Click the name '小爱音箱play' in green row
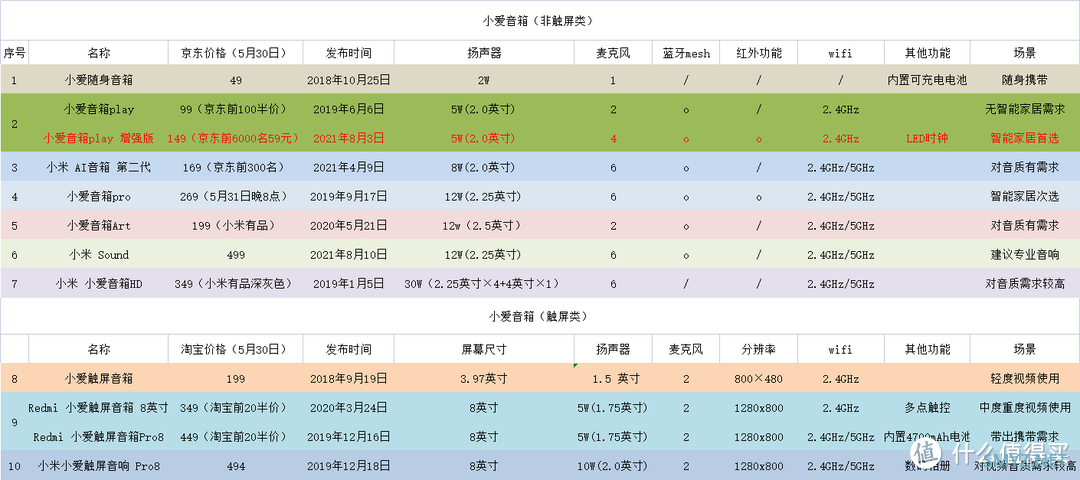Screen dimensions: 1080x480 click(x=99, y=109)
